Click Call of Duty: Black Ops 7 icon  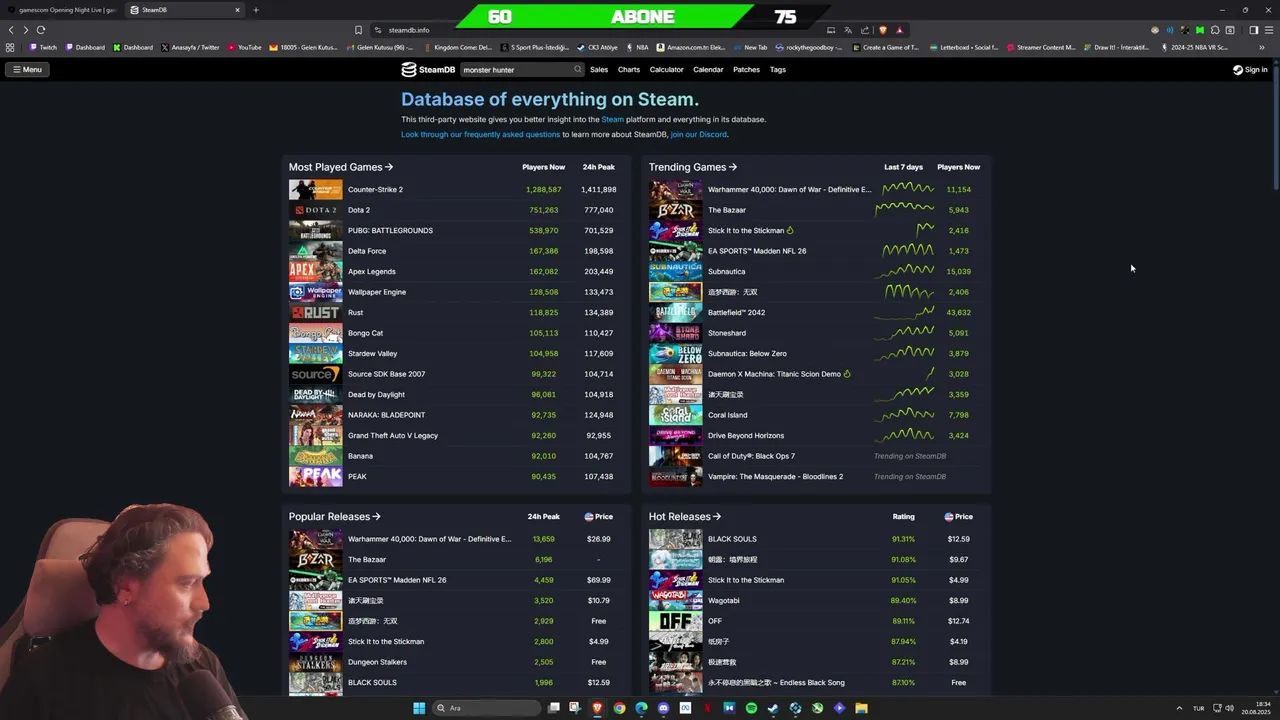click(x=675, y=456)
